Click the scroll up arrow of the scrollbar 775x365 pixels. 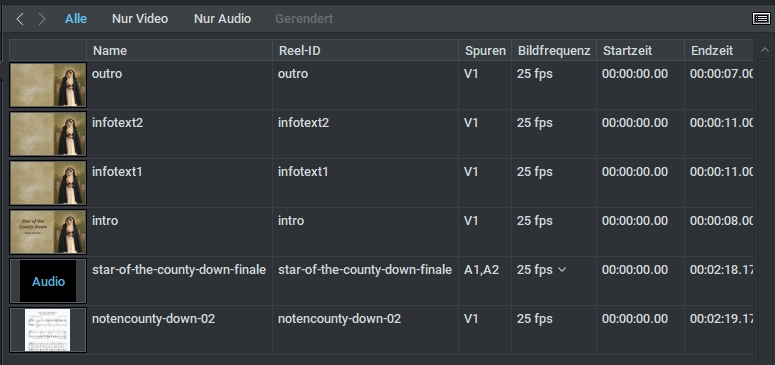point(765,50)
